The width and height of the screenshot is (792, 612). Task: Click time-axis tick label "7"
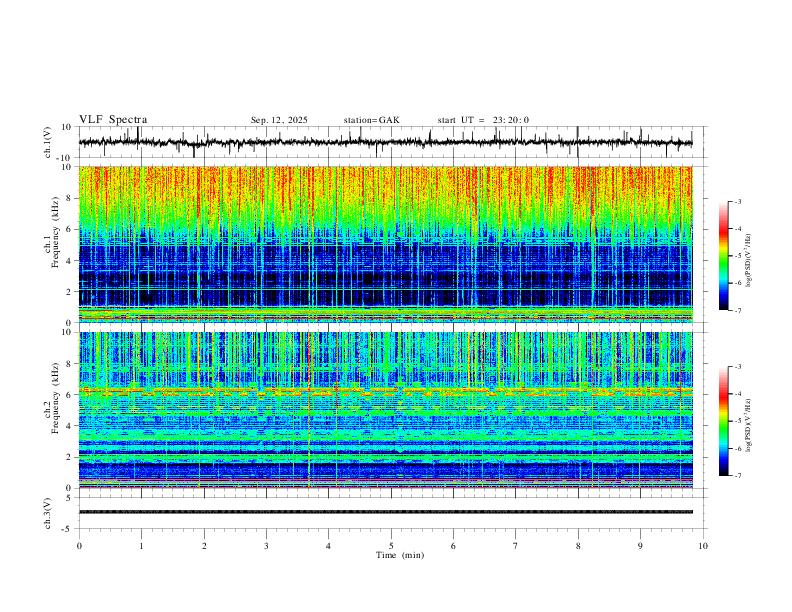coord(516,546)
